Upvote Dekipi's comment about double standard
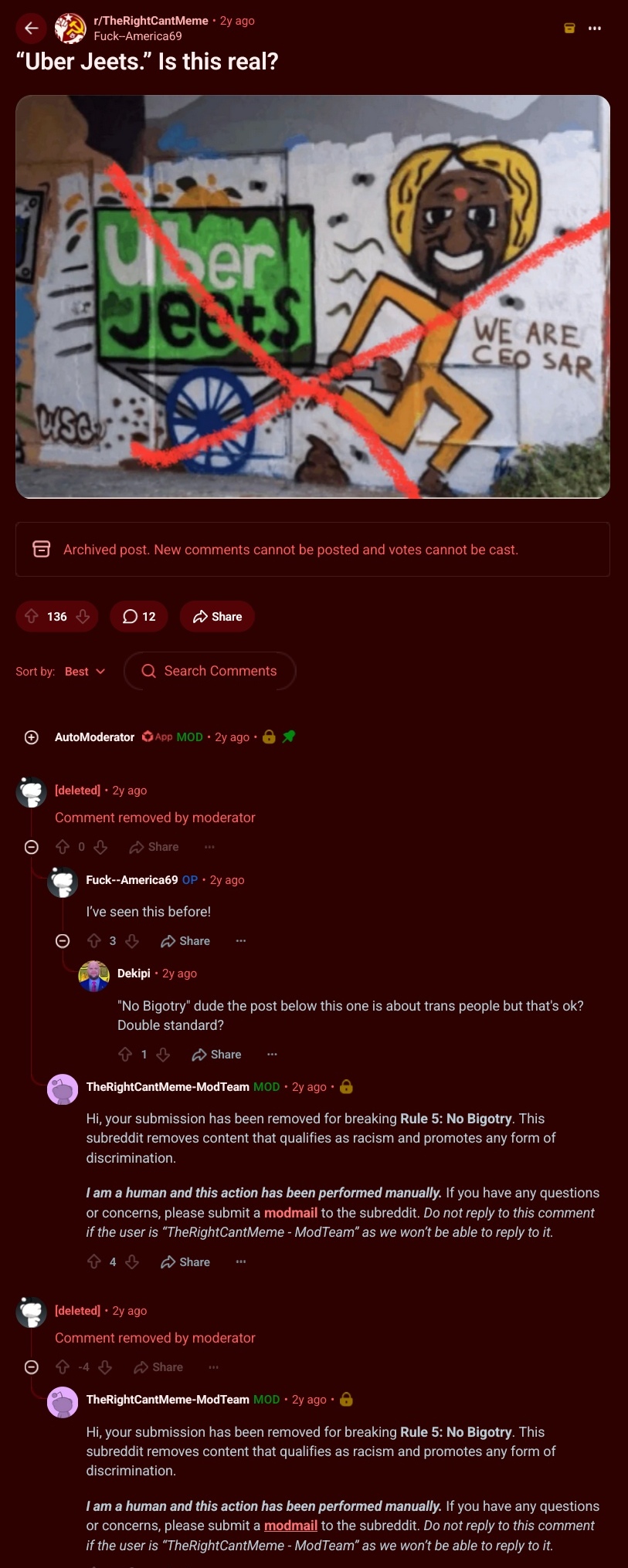Screen dimensions: 628x1568 125,1055
